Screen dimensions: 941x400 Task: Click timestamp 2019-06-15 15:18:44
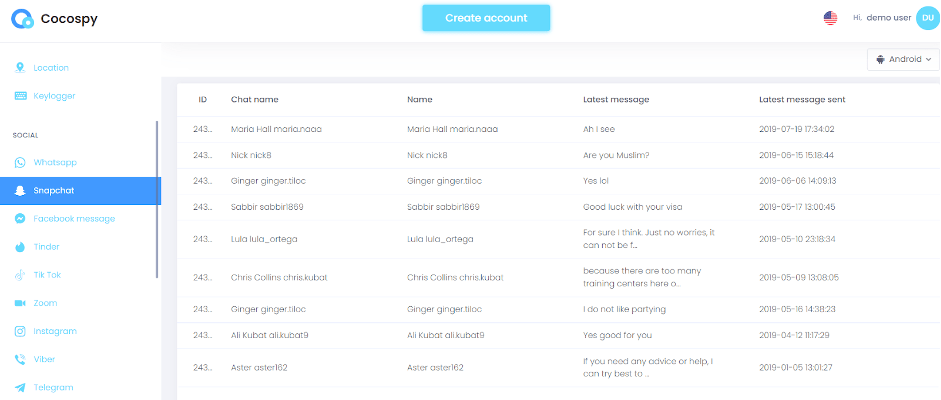[796, 155]
